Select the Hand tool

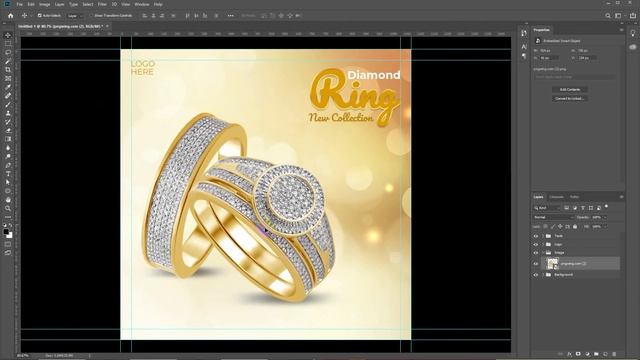(8, 200)
